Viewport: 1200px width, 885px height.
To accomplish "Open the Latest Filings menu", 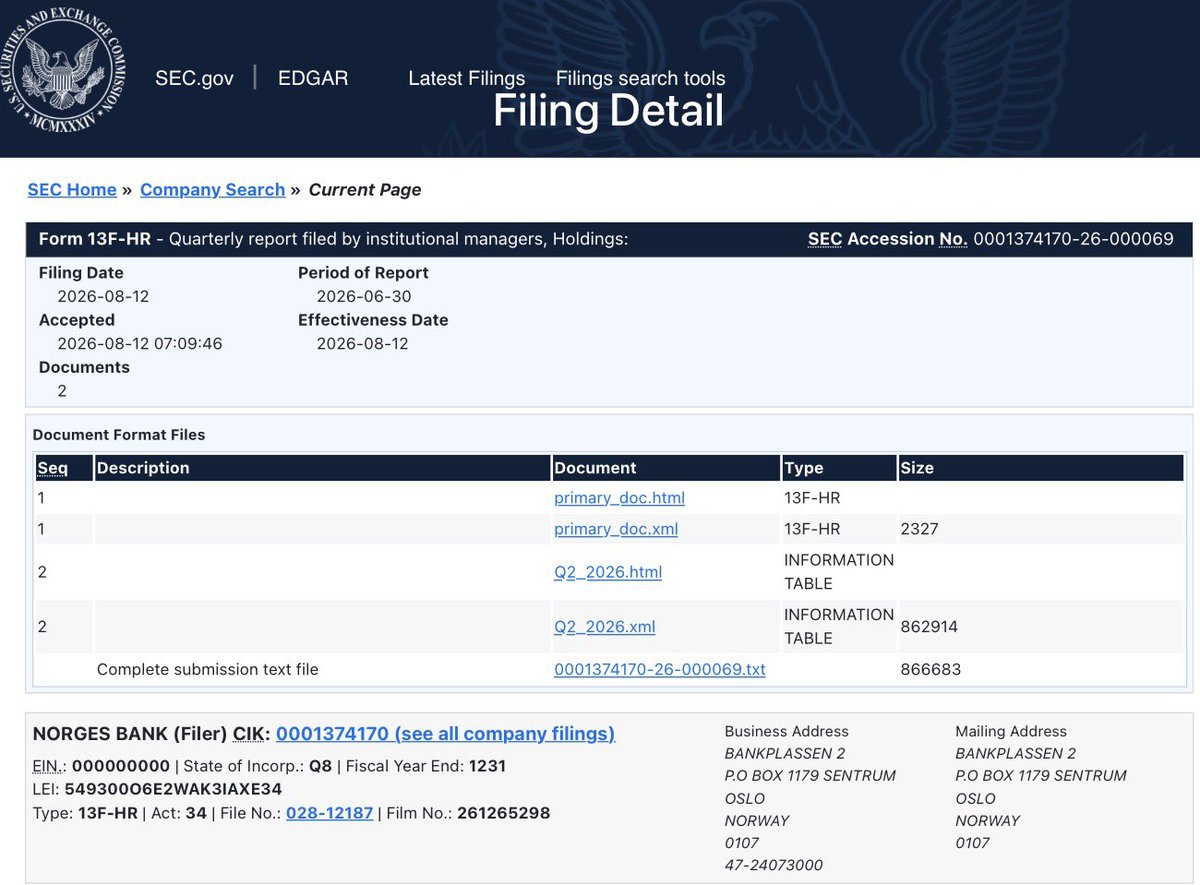I will point(466,78).
